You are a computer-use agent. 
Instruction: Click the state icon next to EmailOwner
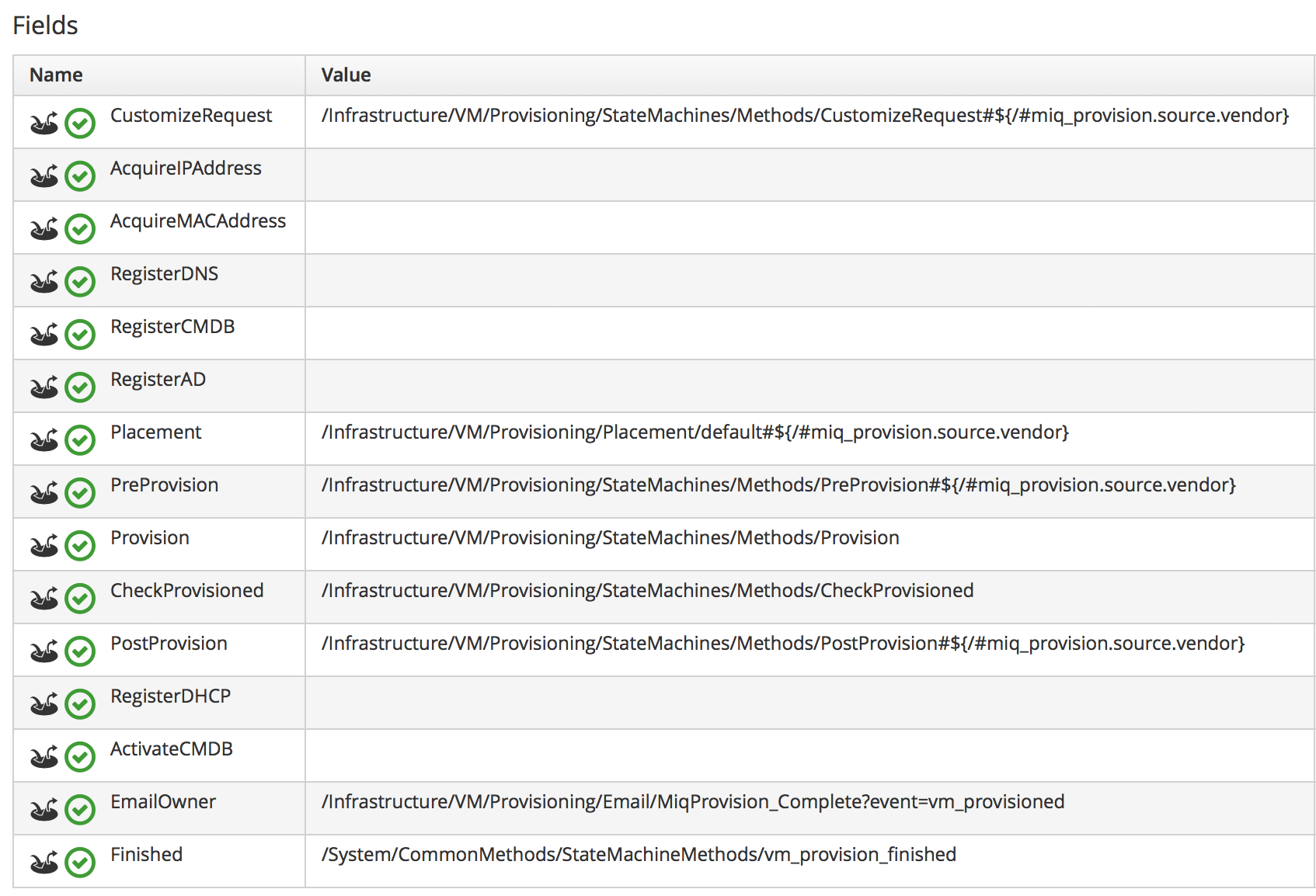pyautogui.click(x=44, y=810)
